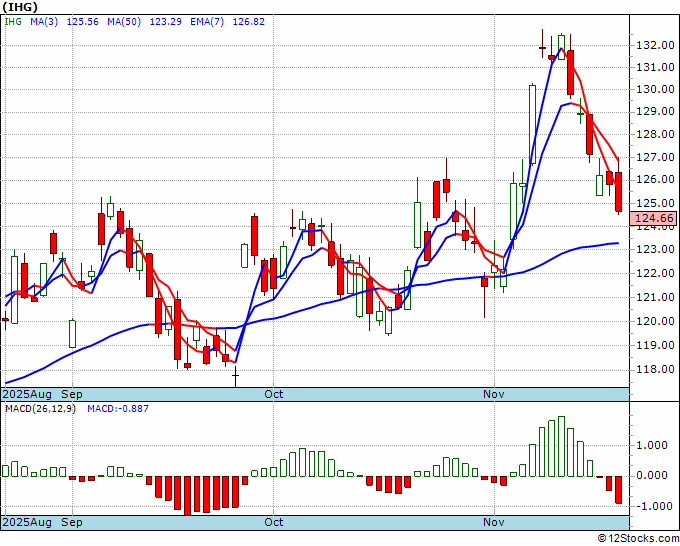Click the current price tag 124.66
Image resolution: width=680 pixels, height=546 pixels.
click(x=655, y=218)
